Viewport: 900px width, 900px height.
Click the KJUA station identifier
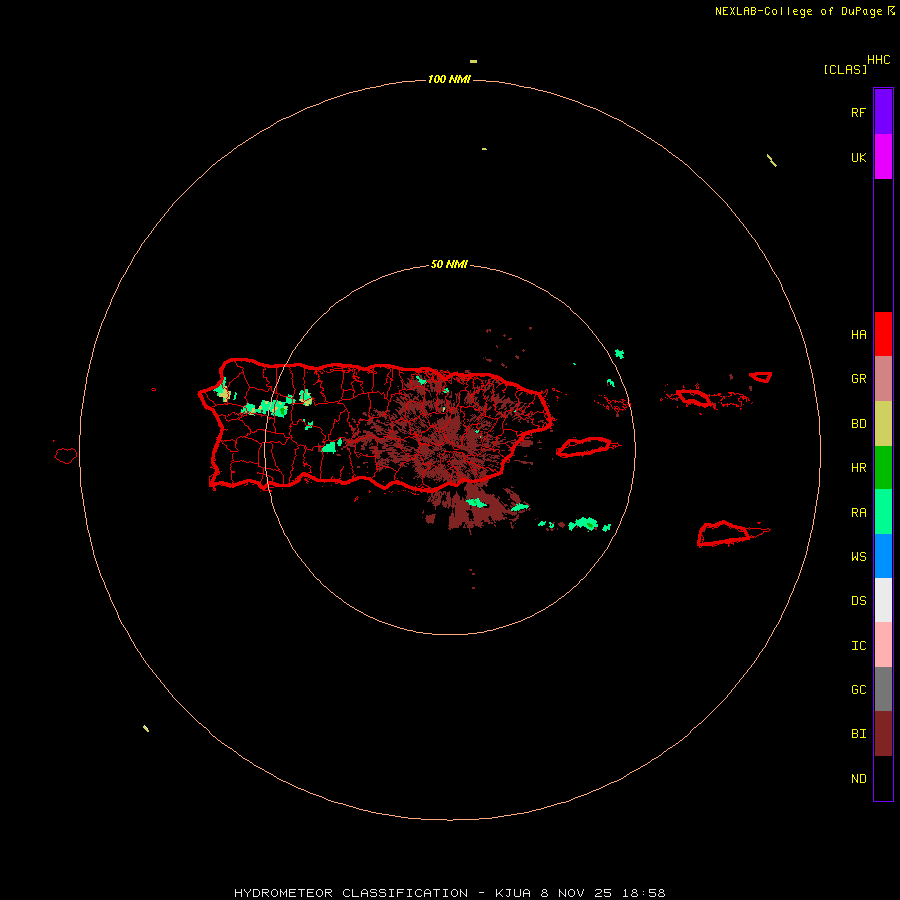tap(513, 893)
